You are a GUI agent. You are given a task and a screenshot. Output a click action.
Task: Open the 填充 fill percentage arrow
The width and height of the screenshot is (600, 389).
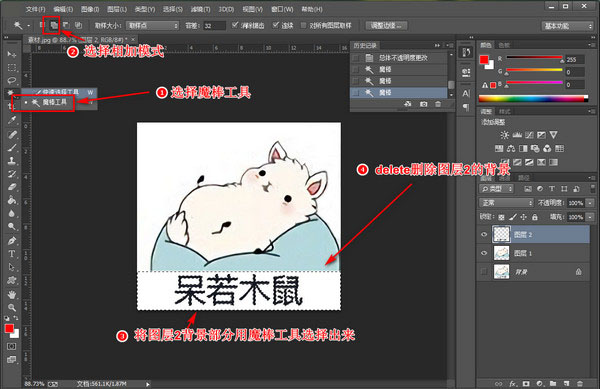pos(590,217)
